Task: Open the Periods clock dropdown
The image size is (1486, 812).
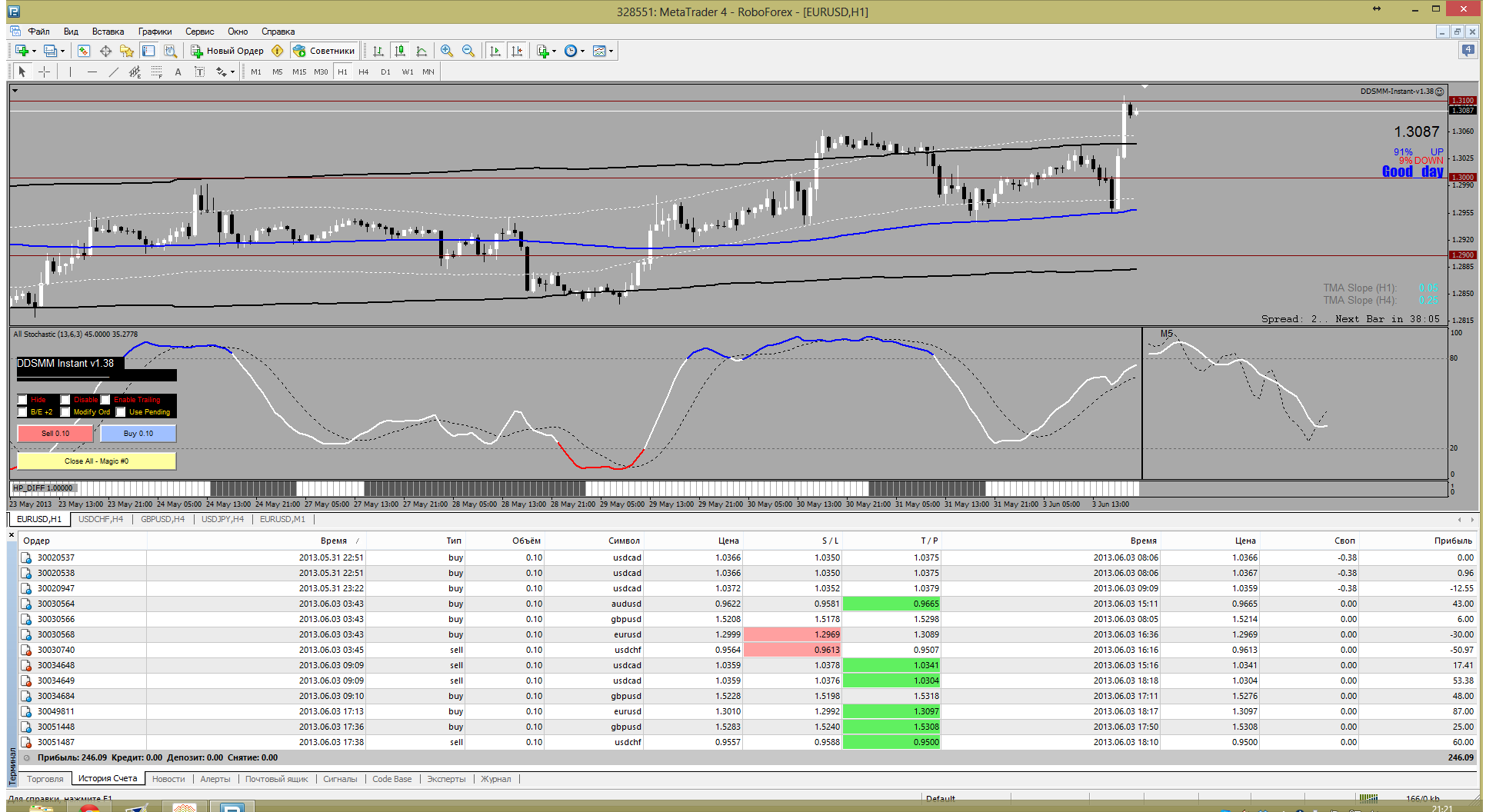Action: pyautogui.click(x=582, y=52)
